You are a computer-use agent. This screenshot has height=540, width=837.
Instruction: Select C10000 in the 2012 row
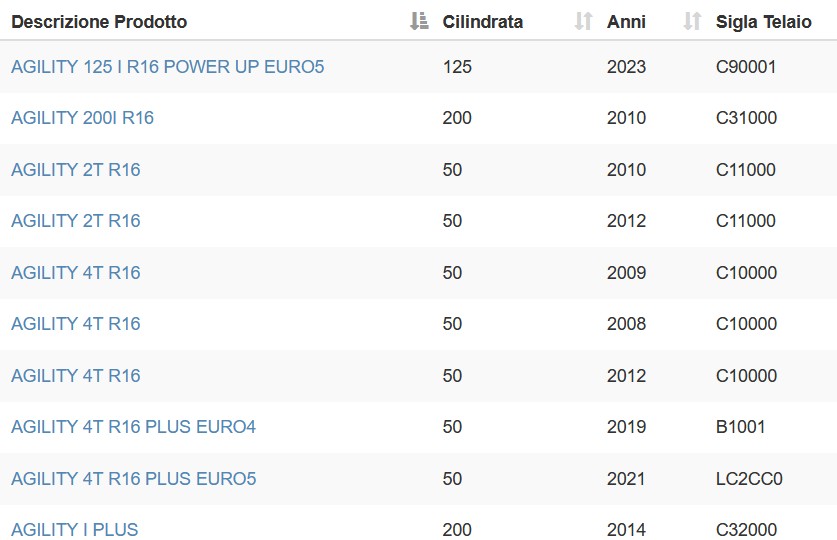pyautogui.click(x=746, y=376)
